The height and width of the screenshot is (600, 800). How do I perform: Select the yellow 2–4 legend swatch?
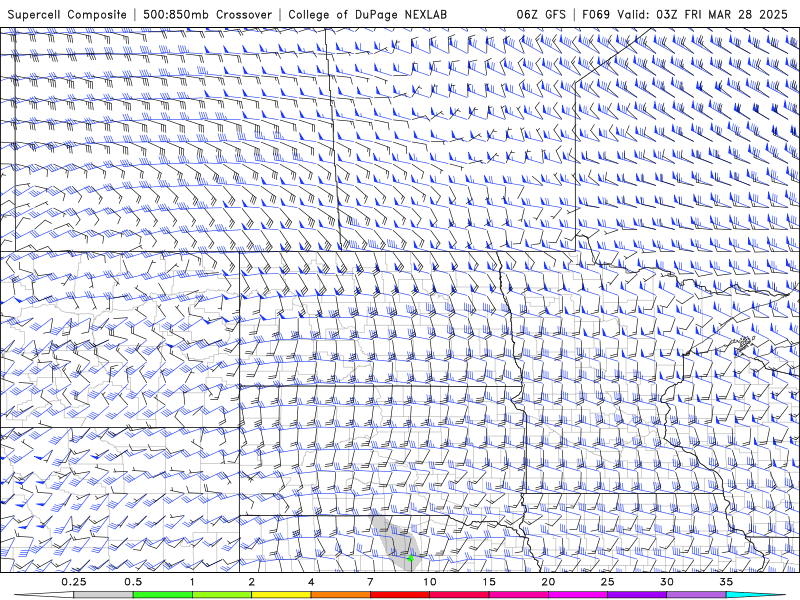281,595
